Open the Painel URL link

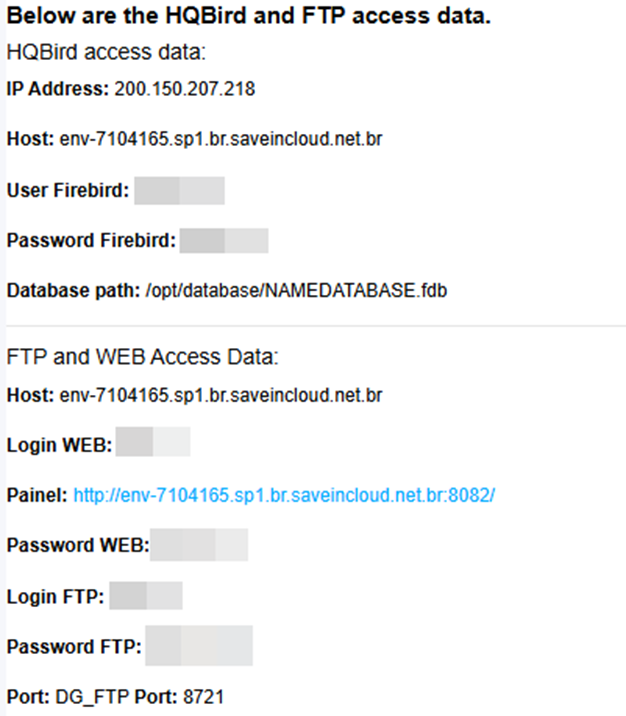tap(284, 495)
